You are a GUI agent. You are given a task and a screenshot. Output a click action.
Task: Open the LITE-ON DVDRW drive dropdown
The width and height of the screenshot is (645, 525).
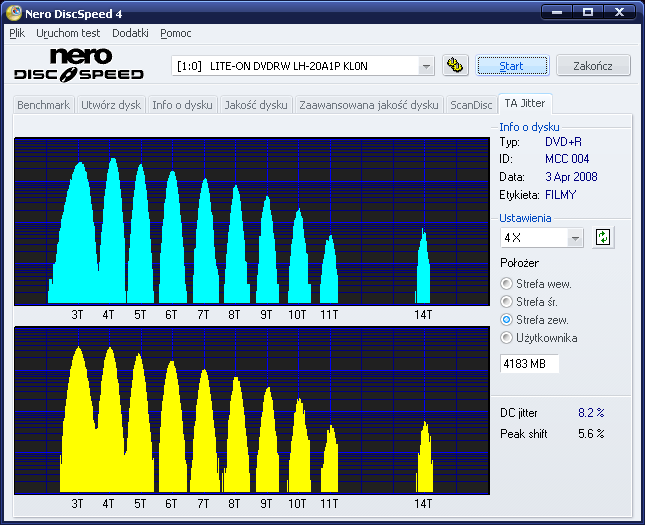coord(427,66)
